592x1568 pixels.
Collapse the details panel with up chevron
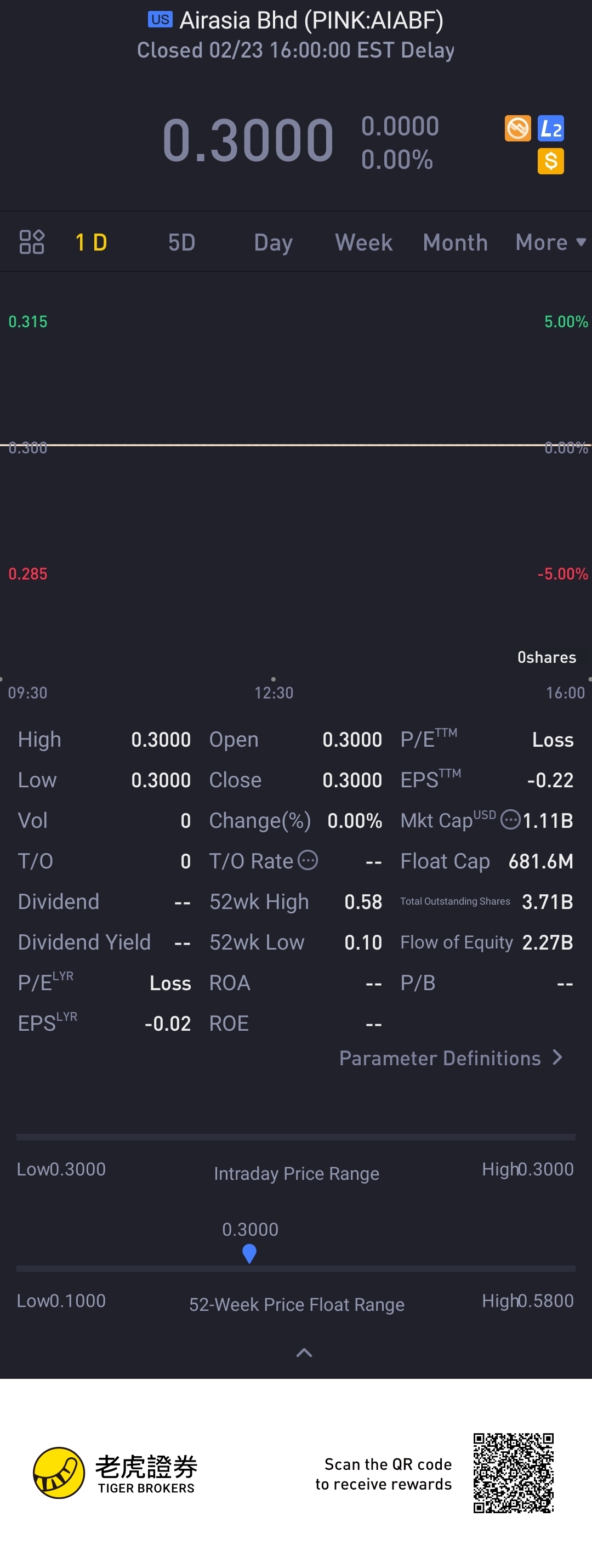(304, 1353)
